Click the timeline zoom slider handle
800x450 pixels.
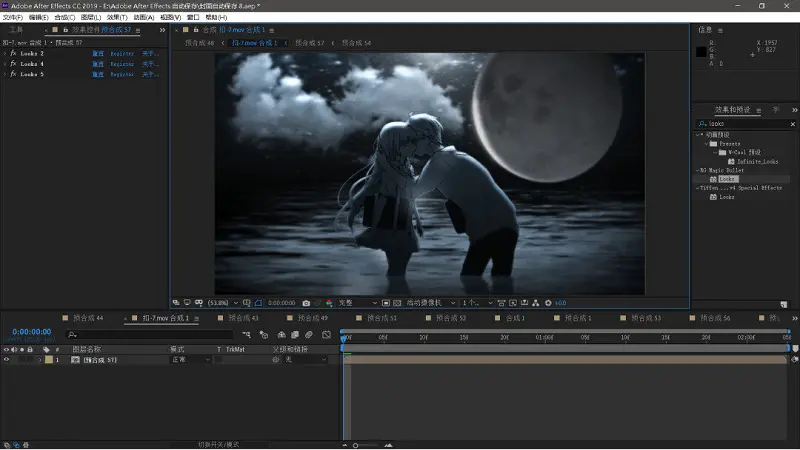[x=356, y=445]
